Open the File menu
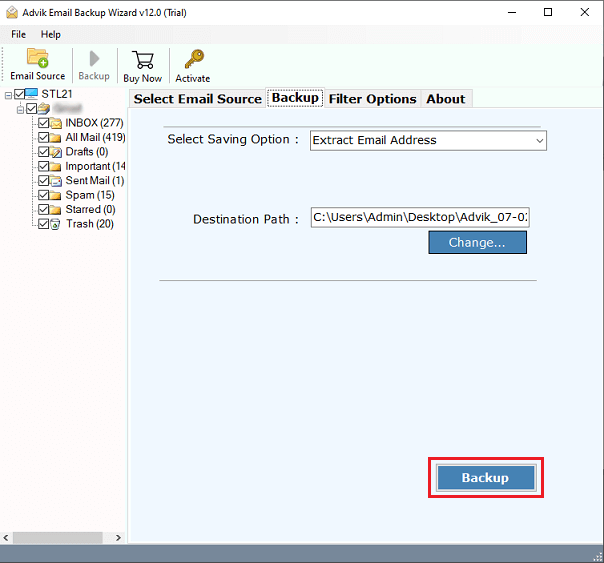 tap(18, 35)
